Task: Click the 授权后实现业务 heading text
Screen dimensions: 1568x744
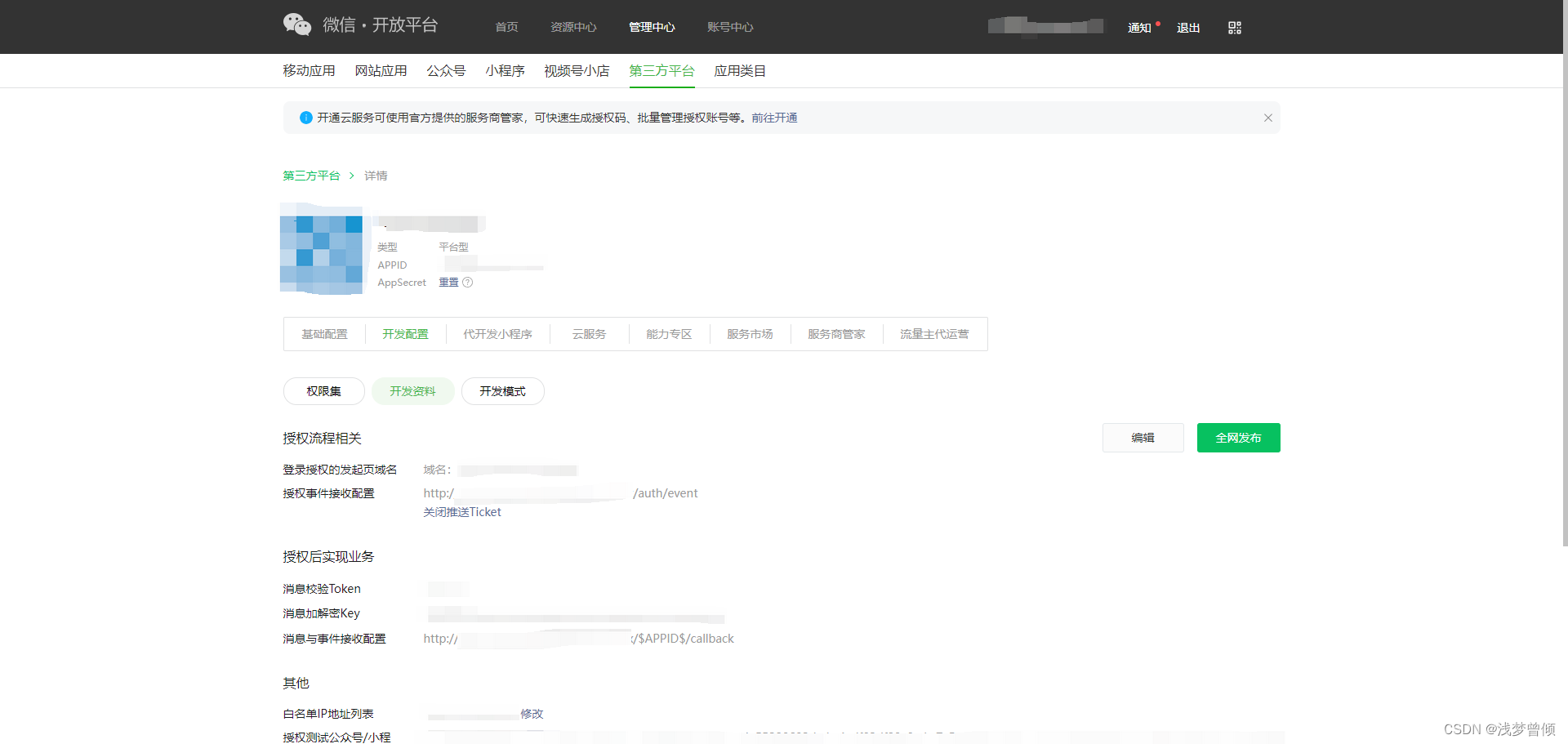Action: tap(328, 557)
